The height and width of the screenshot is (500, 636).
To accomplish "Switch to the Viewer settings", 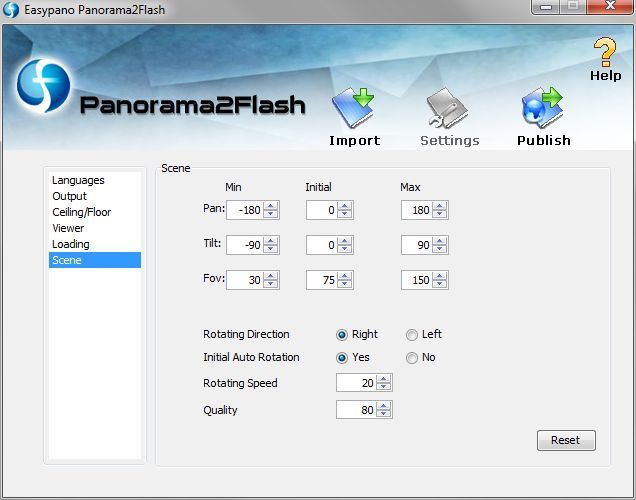I will (x=68, y=228).
